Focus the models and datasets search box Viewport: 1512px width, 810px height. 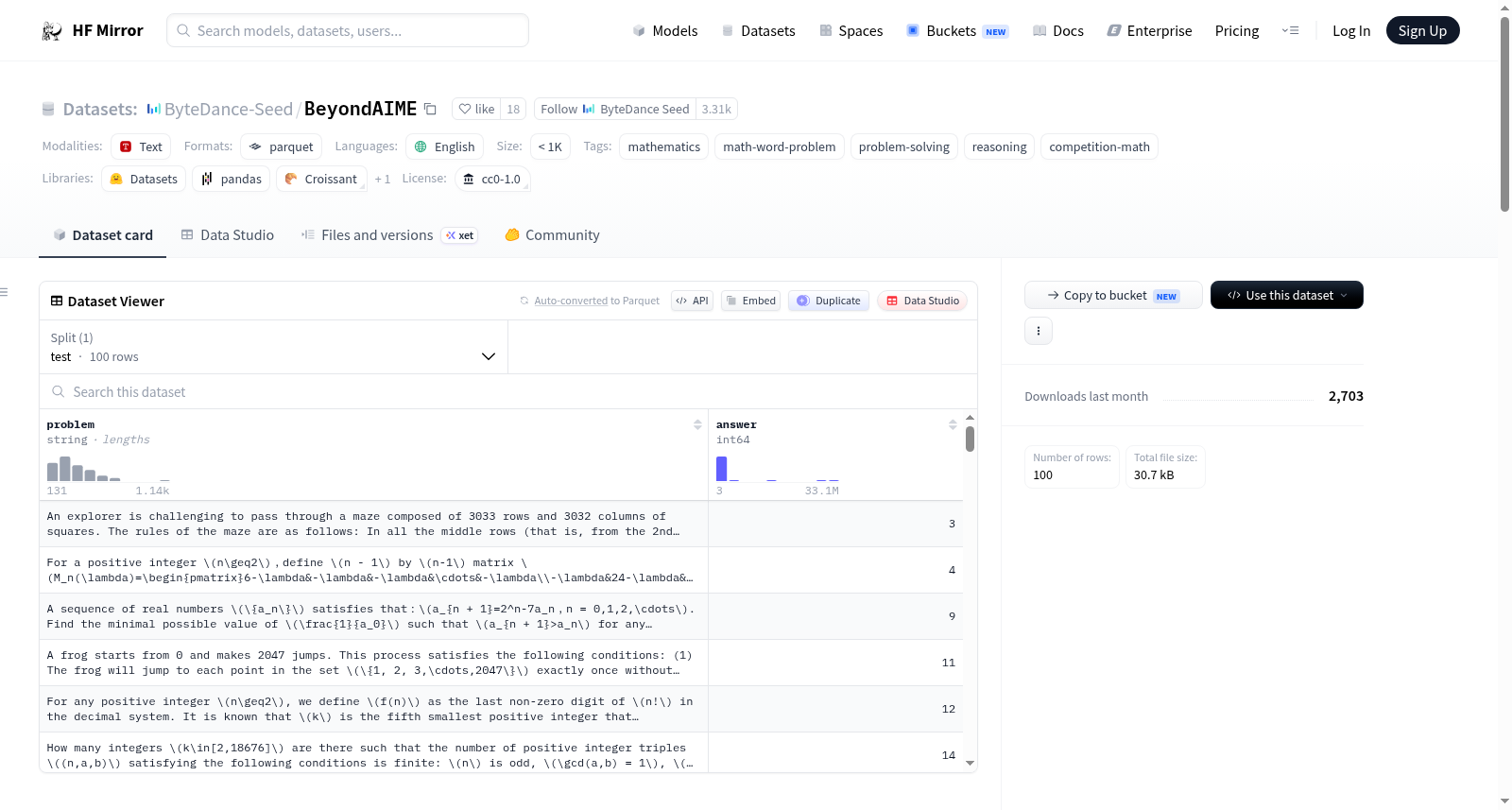(348, 30)
